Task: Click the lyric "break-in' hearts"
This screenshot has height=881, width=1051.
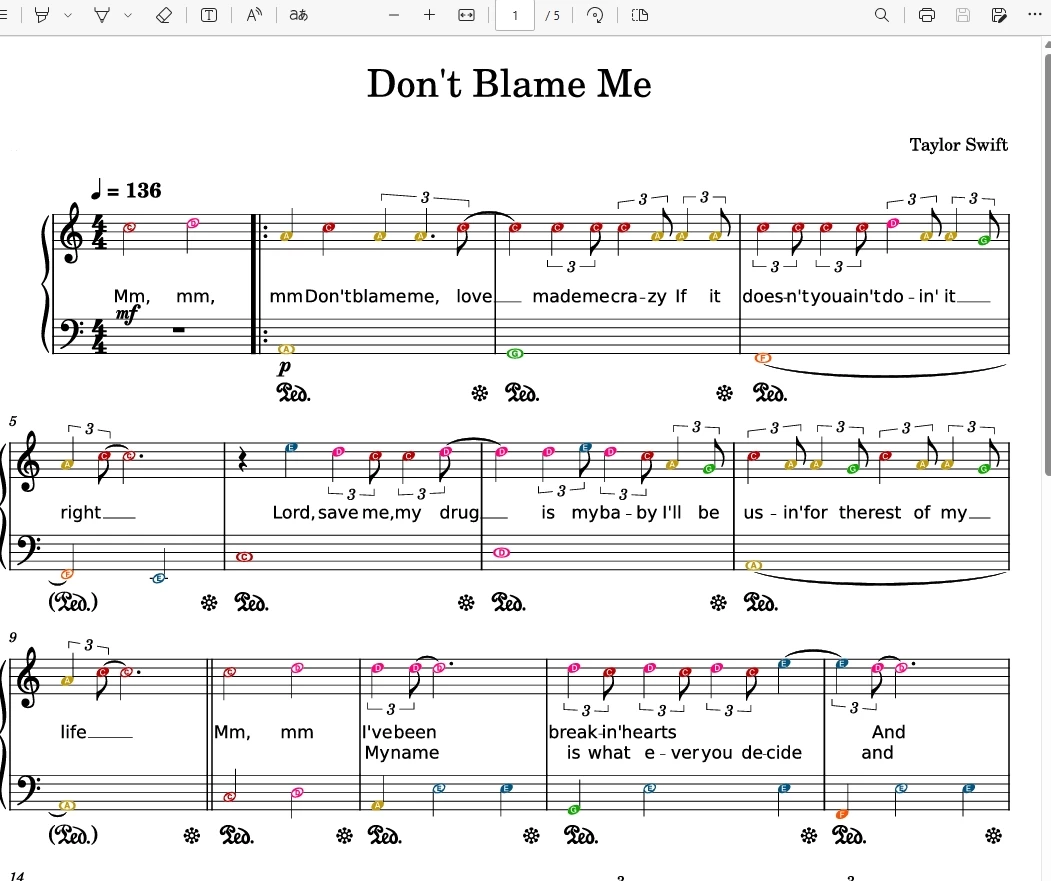Action: (613, 732)
